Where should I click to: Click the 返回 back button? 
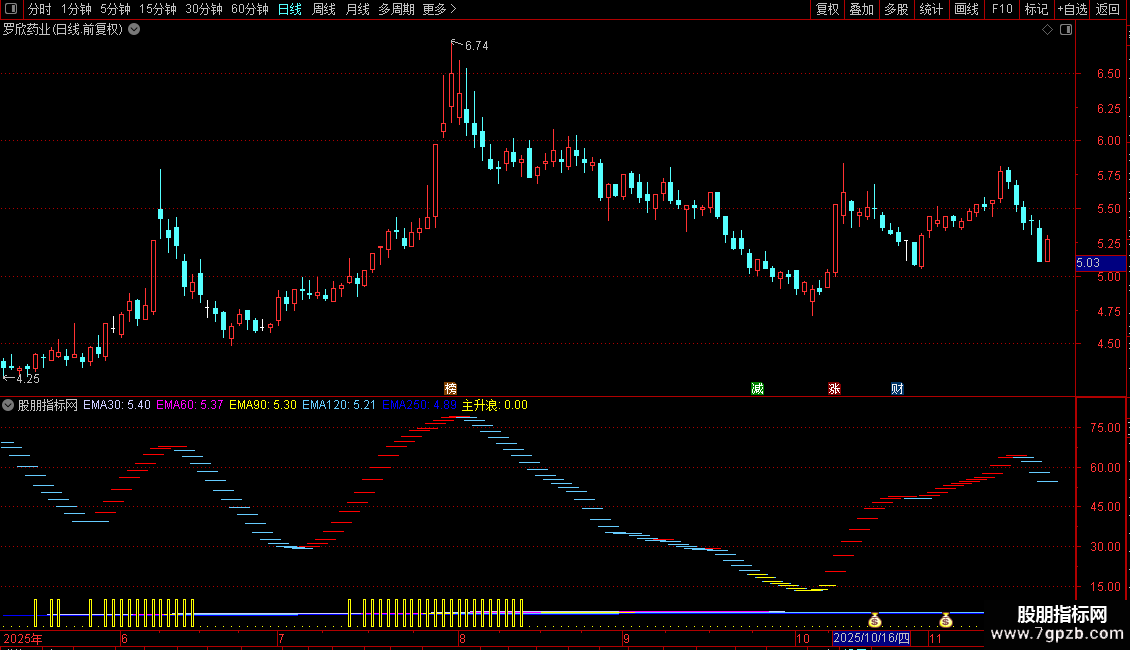point(1108,9)
